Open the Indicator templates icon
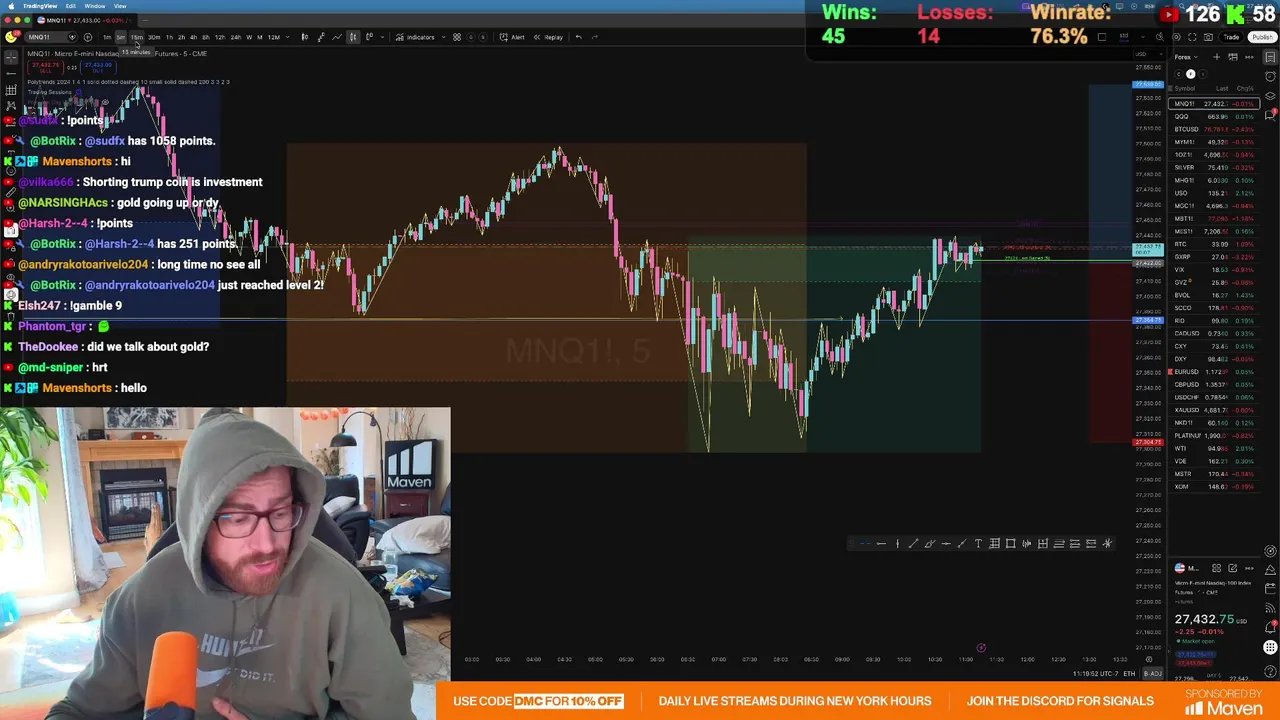The width and height of the screenshot is (1280, 720). pyautogui.click(x=457, y=37)
